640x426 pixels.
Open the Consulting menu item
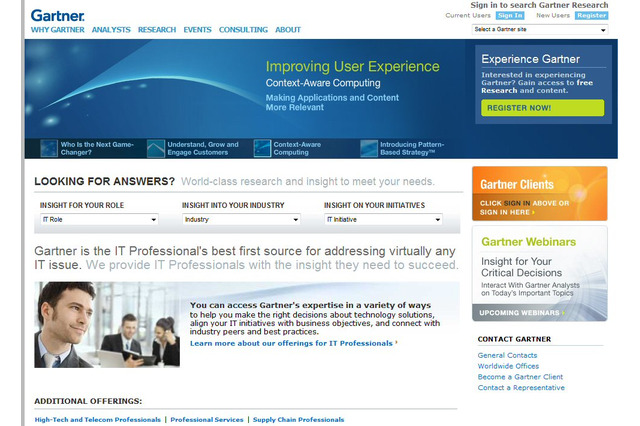243,30
